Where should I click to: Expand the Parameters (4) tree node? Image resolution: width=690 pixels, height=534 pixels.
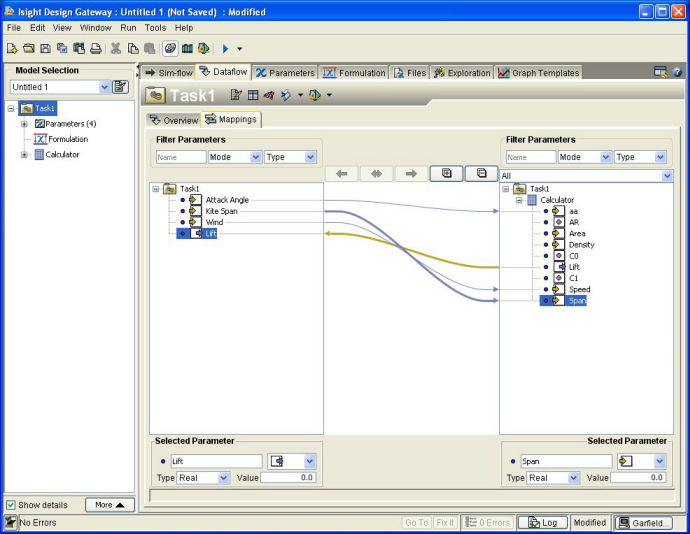(25, 124)
